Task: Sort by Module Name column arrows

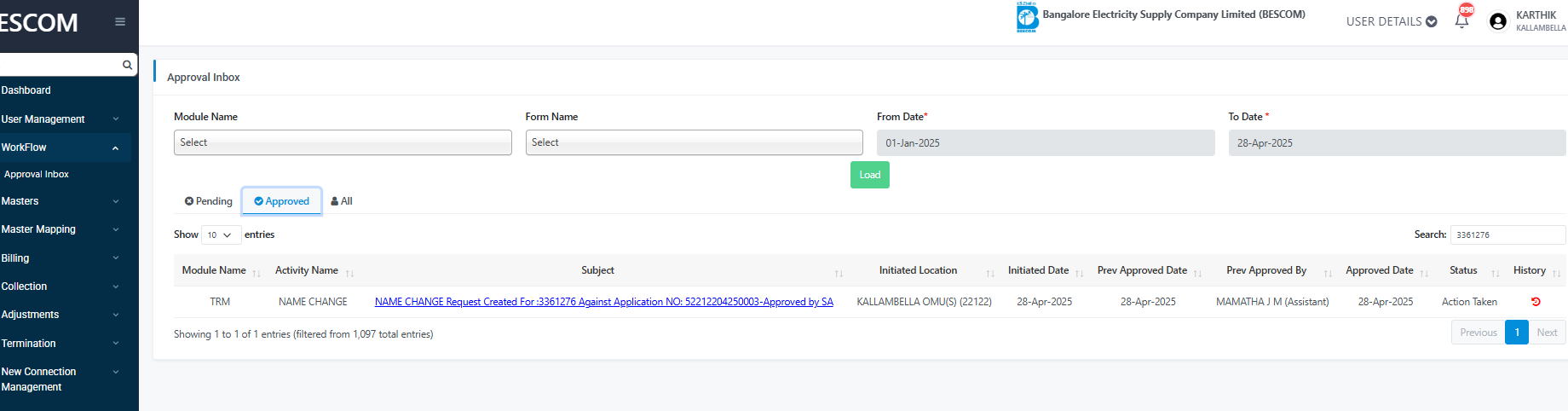Action: coord(256,273)
